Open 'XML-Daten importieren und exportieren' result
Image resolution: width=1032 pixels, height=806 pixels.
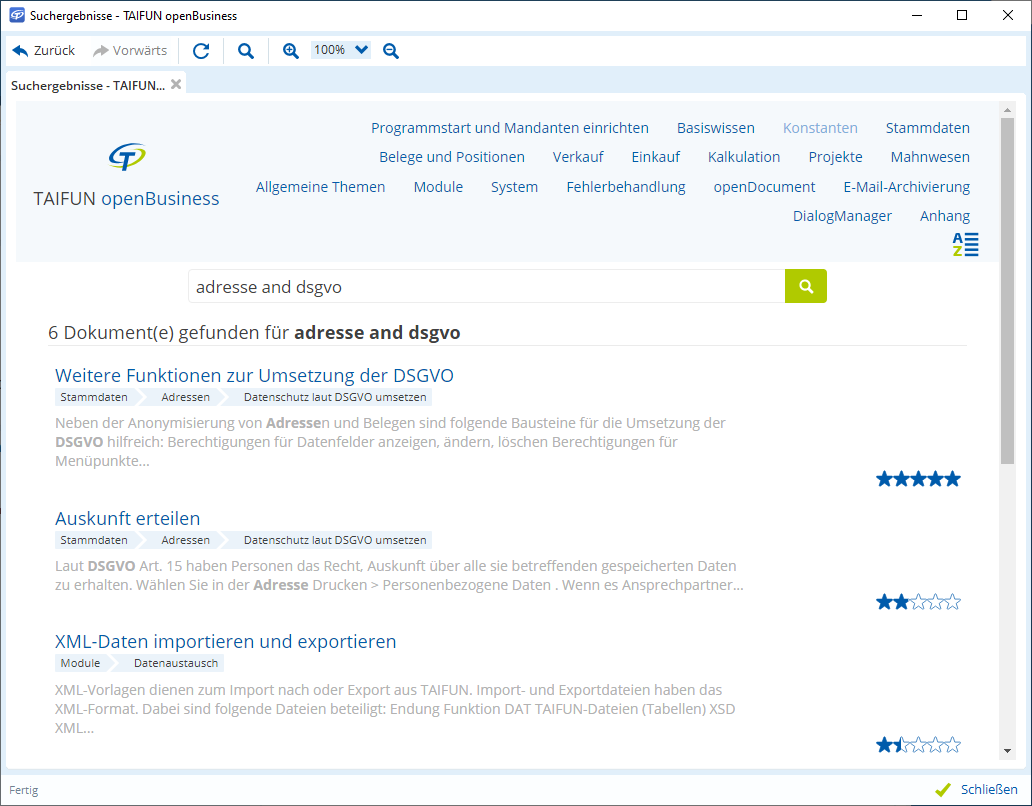tap(225, 641)
